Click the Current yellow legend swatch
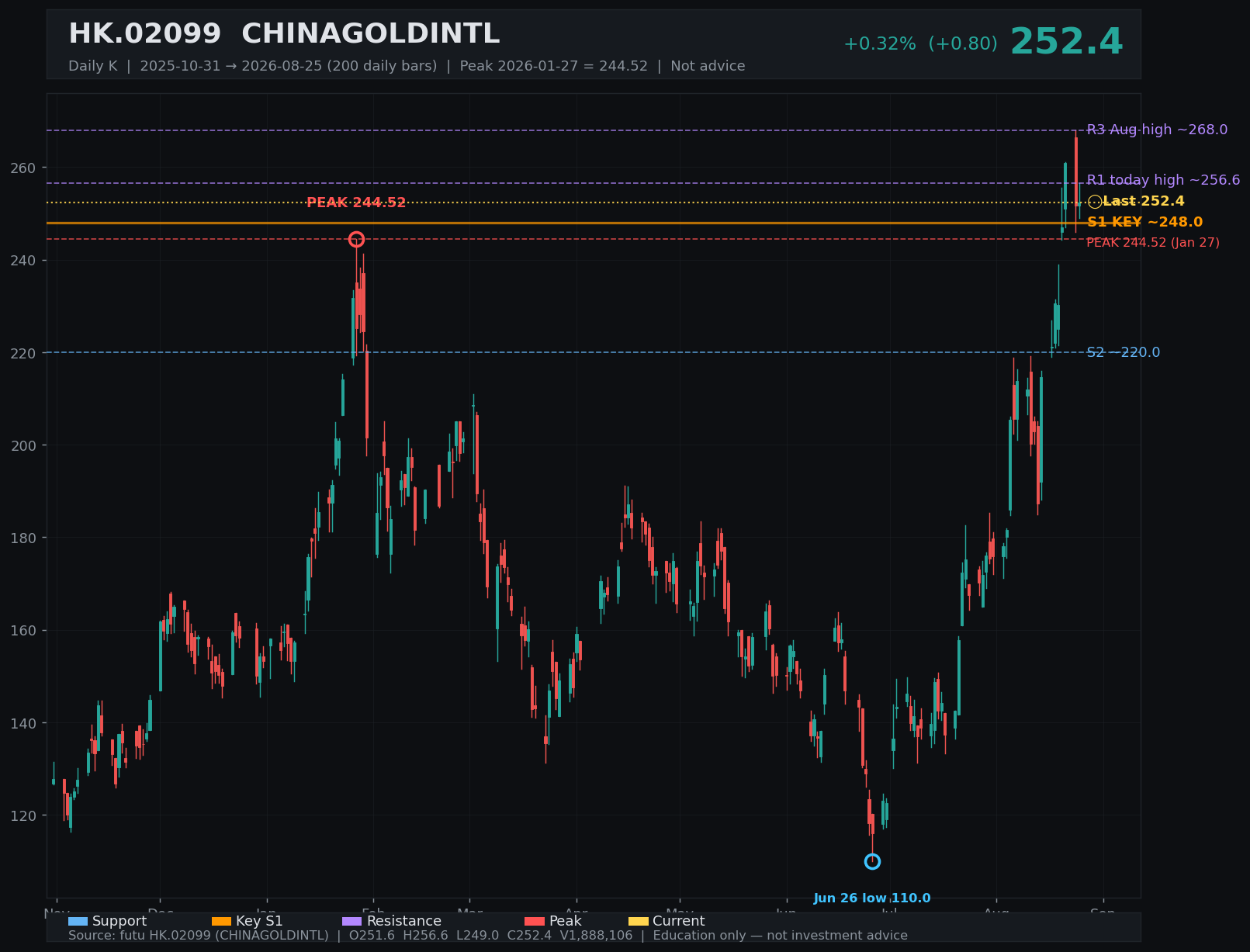The width and height of the screenshot is (1250, 952). pos(638,922)
